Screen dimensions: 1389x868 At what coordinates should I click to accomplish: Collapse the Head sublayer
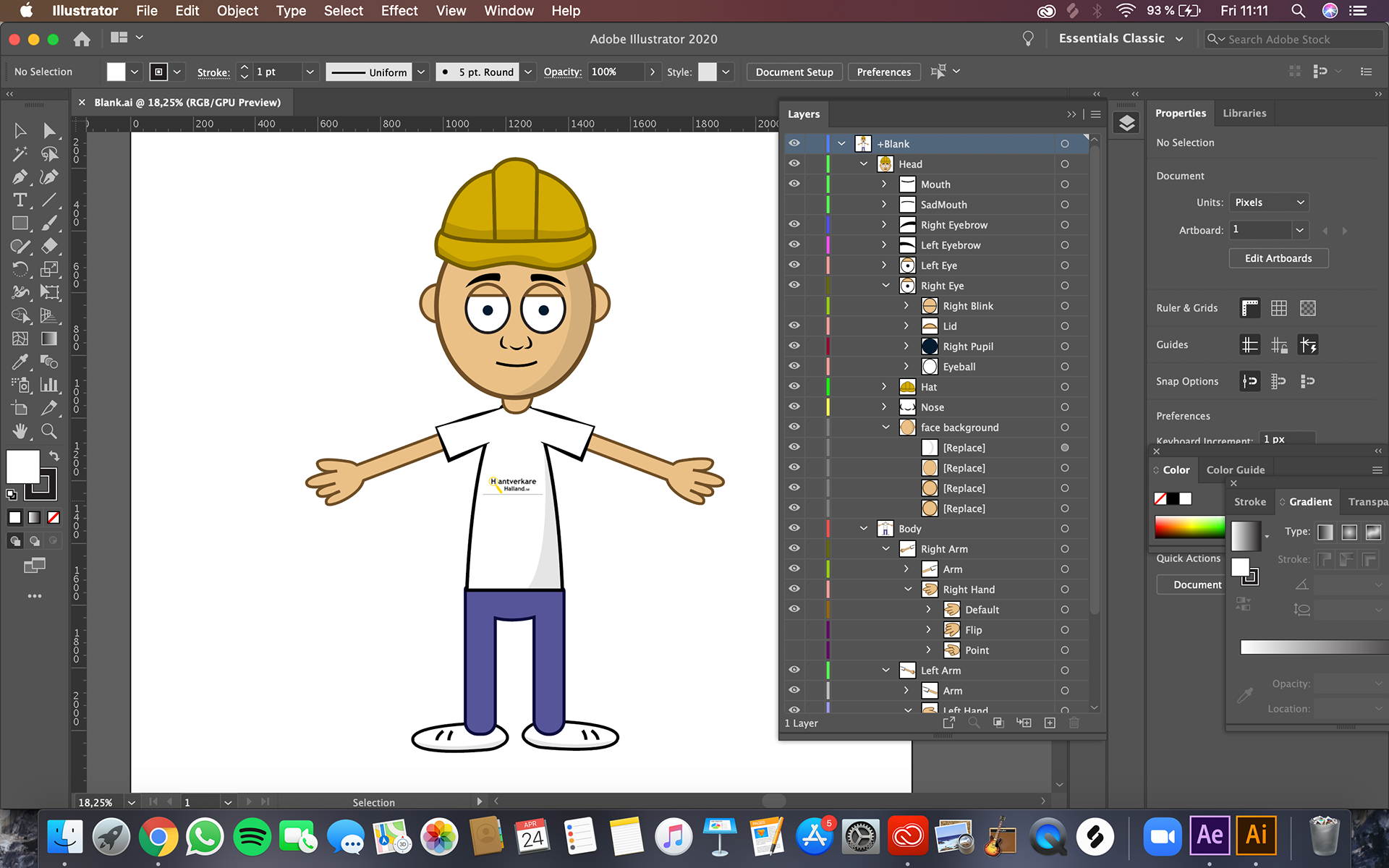coord(864,163)
